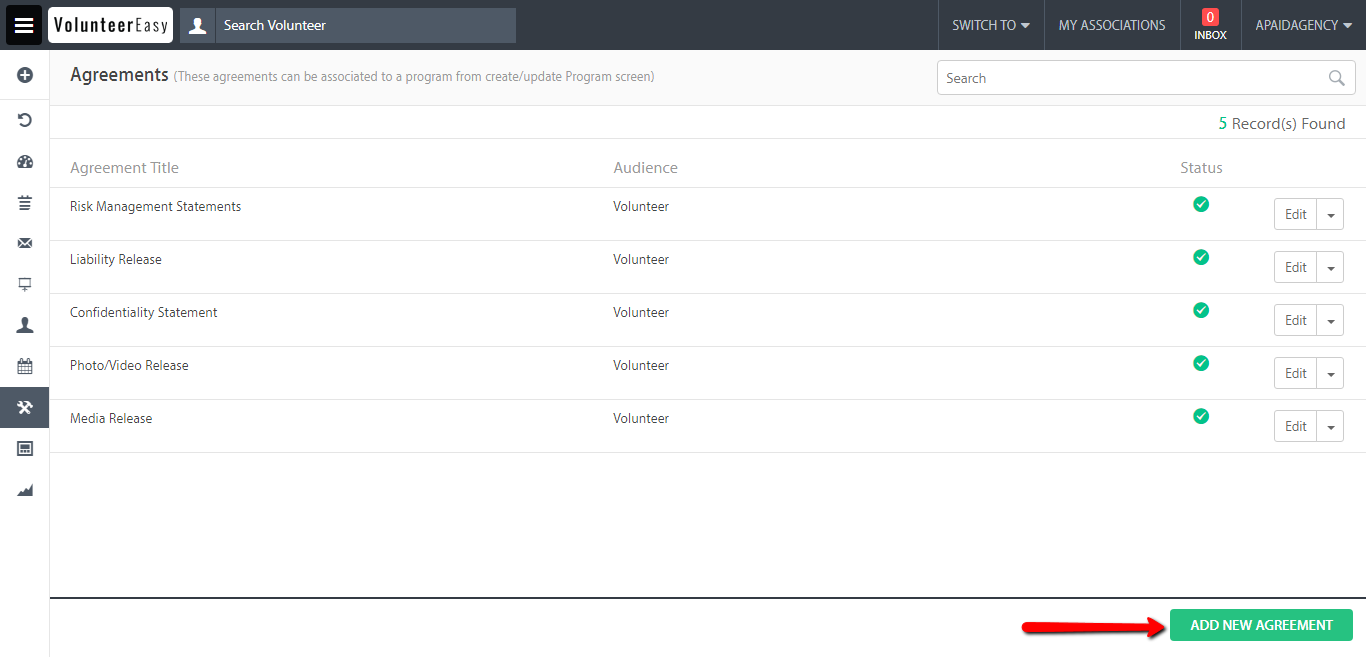Screen dimensions: 1366x657
Task: Sort by Agreement Title column header
Action: pos(124,168)
